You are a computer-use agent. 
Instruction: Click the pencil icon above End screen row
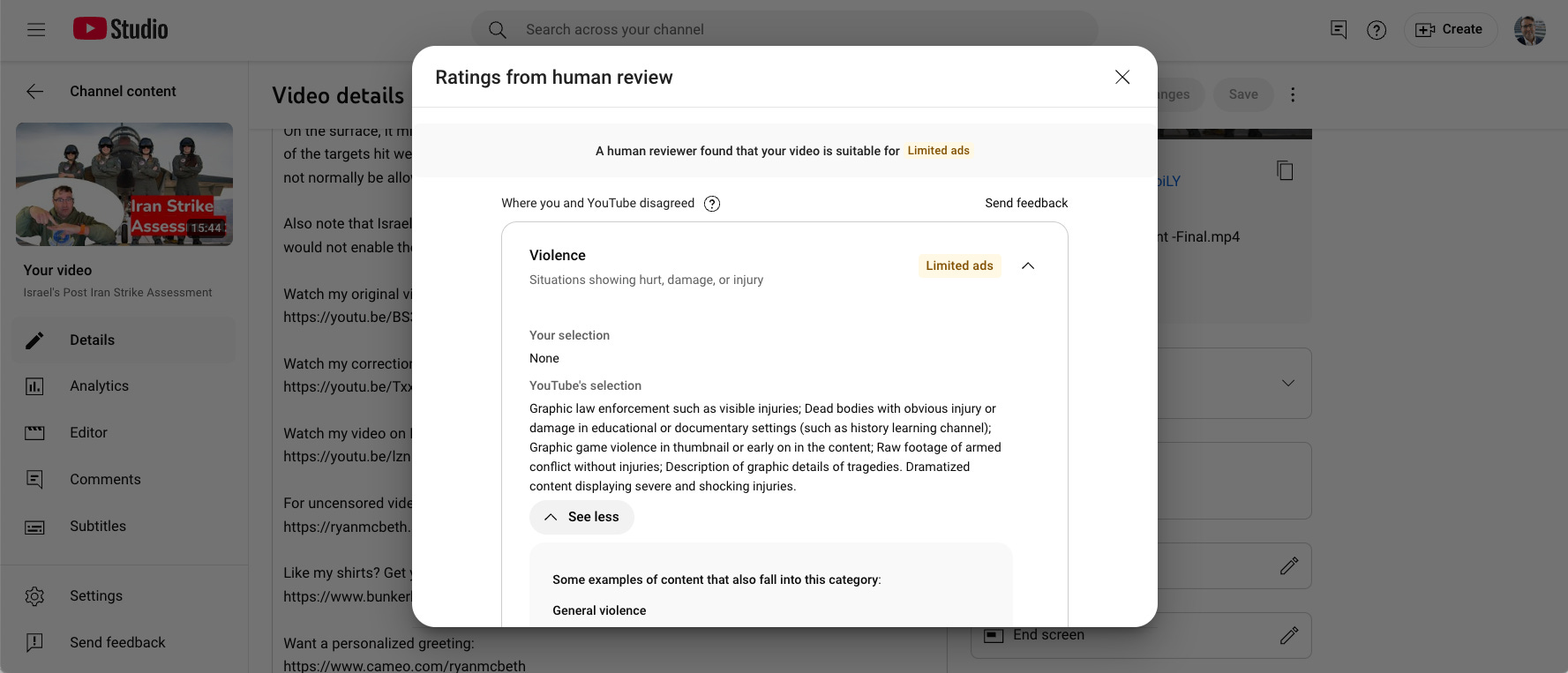tap(1289, 565)
